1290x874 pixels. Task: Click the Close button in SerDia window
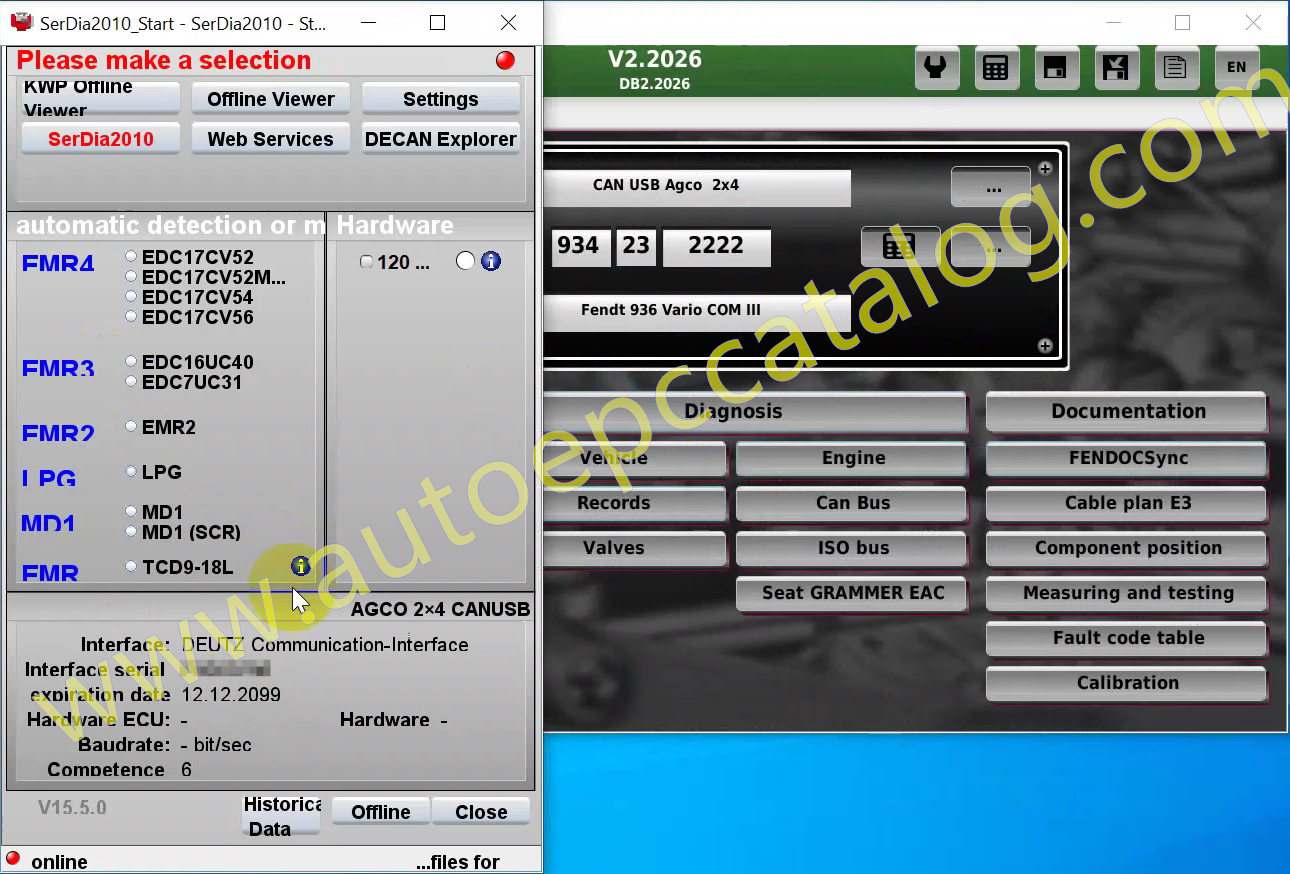pos(481,812)
